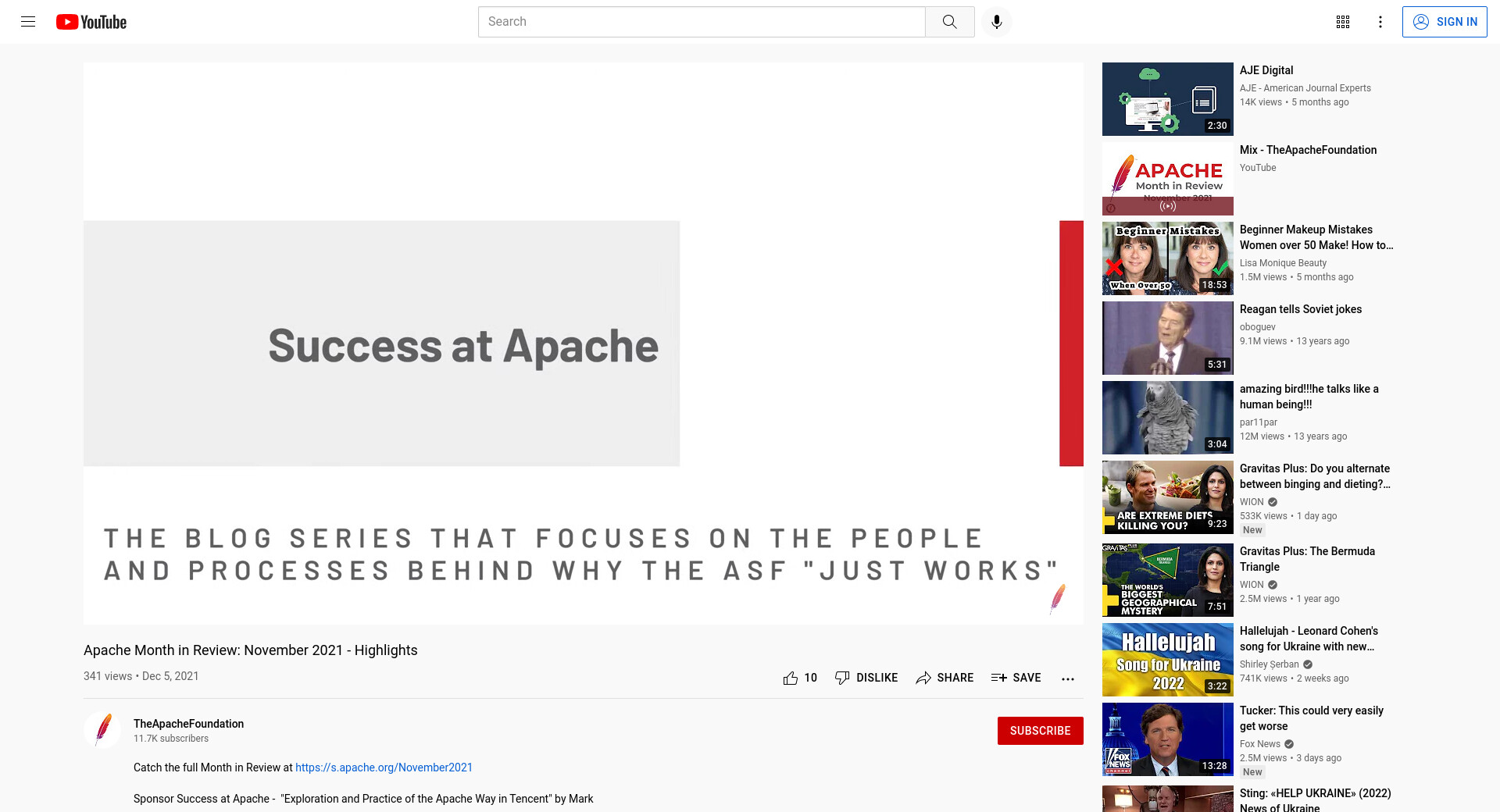
Task: Open Mix - TheApacheFoundation title
Action: 1308,150
